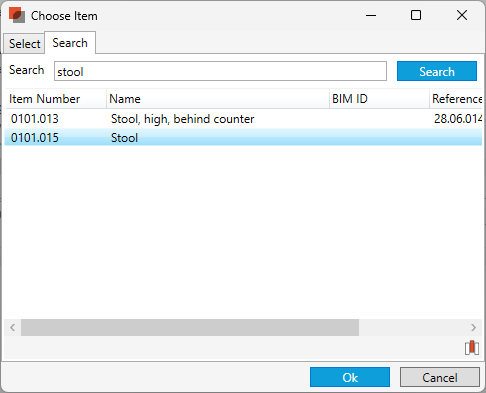Confirm selection with the Ok button

(350, 377)
